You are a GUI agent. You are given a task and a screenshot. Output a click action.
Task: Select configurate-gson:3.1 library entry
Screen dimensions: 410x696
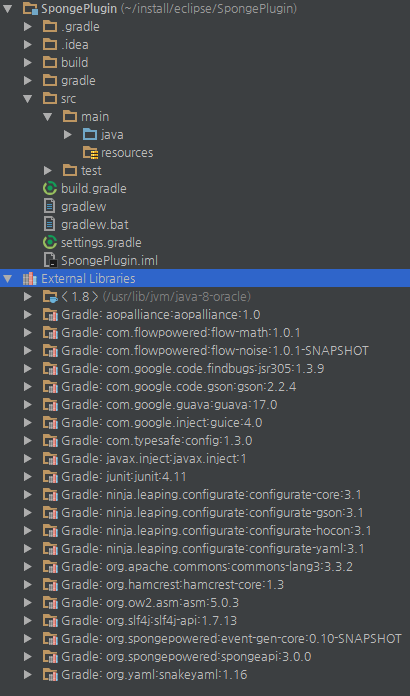(205, 513)
